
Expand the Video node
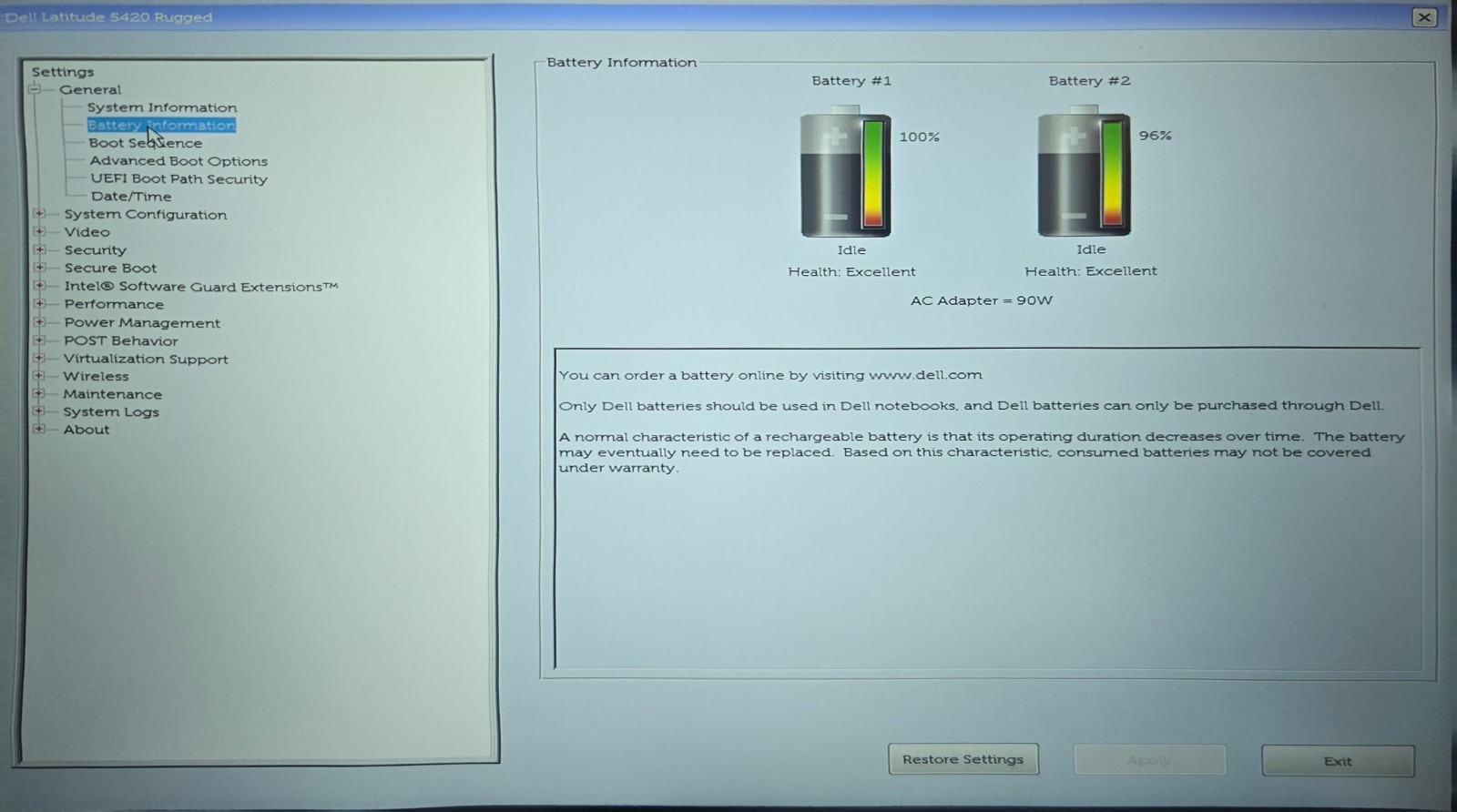point(39,231)
